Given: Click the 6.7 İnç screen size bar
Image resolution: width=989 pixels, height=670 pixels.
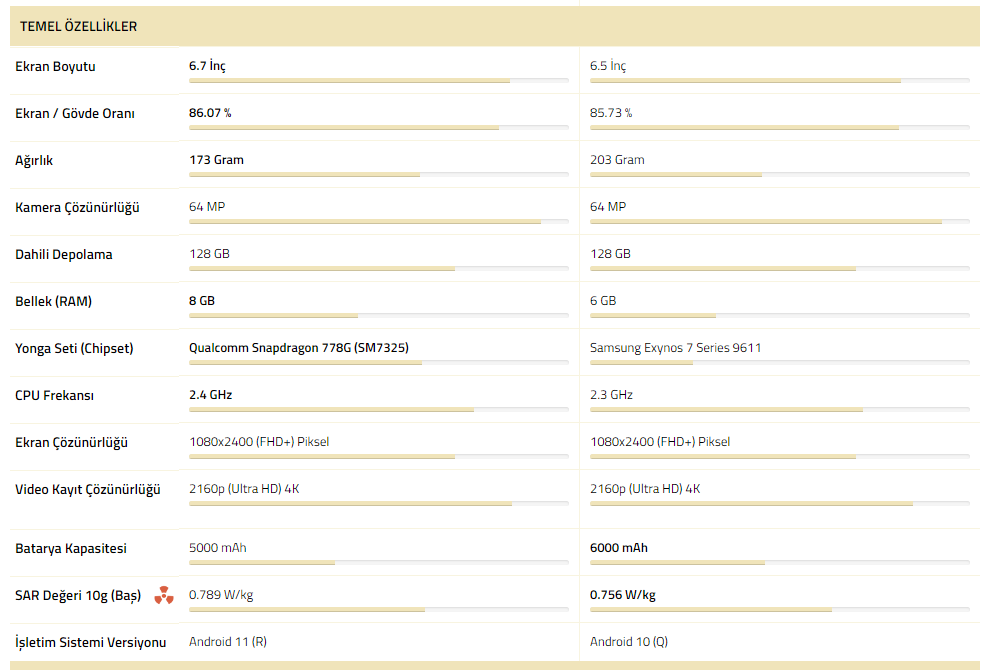Looking at the screenshot, I should (378, 81).
